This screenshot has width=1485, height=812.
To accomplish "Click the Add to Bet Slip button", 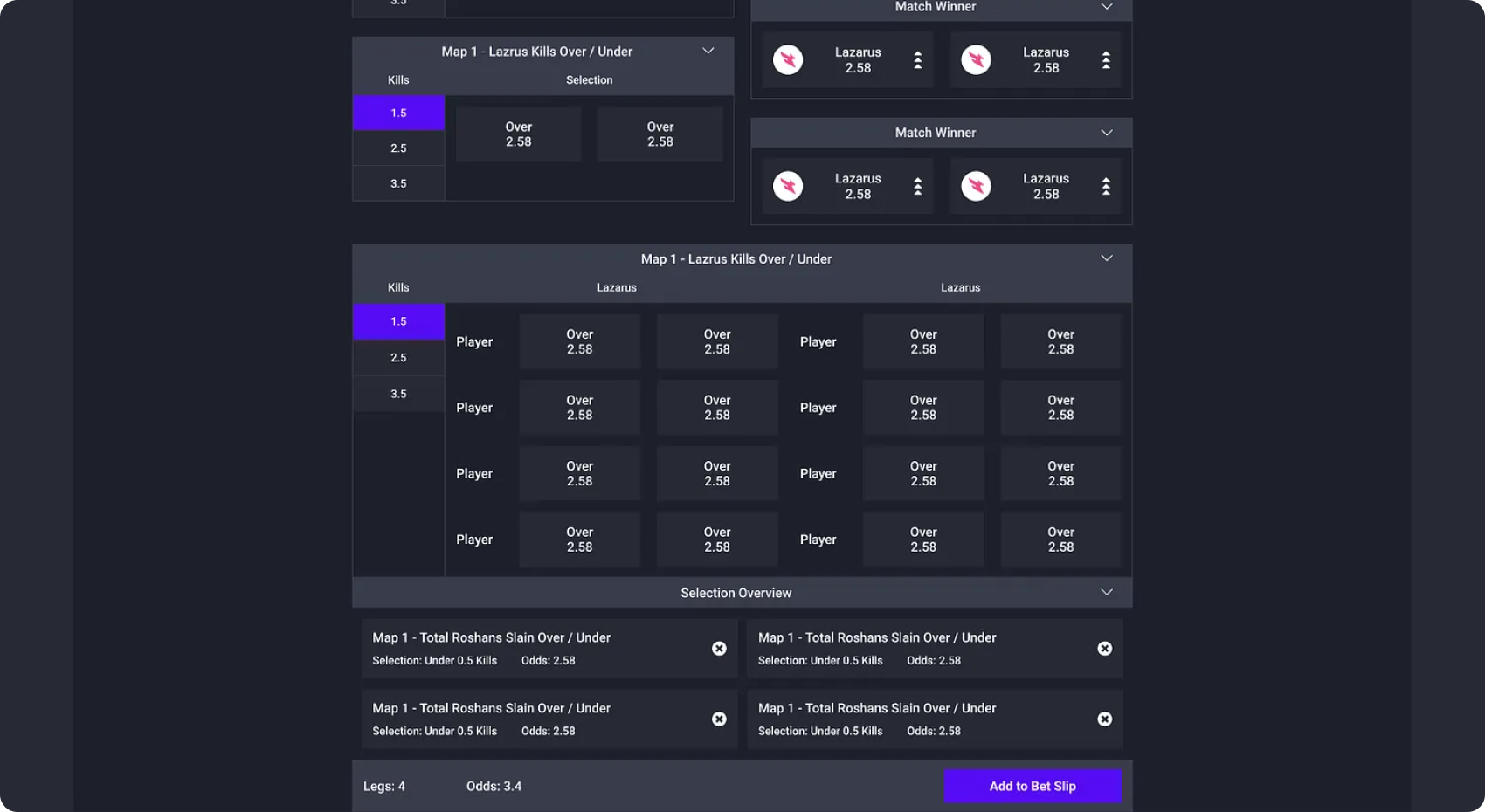I will coord(1032,785).
